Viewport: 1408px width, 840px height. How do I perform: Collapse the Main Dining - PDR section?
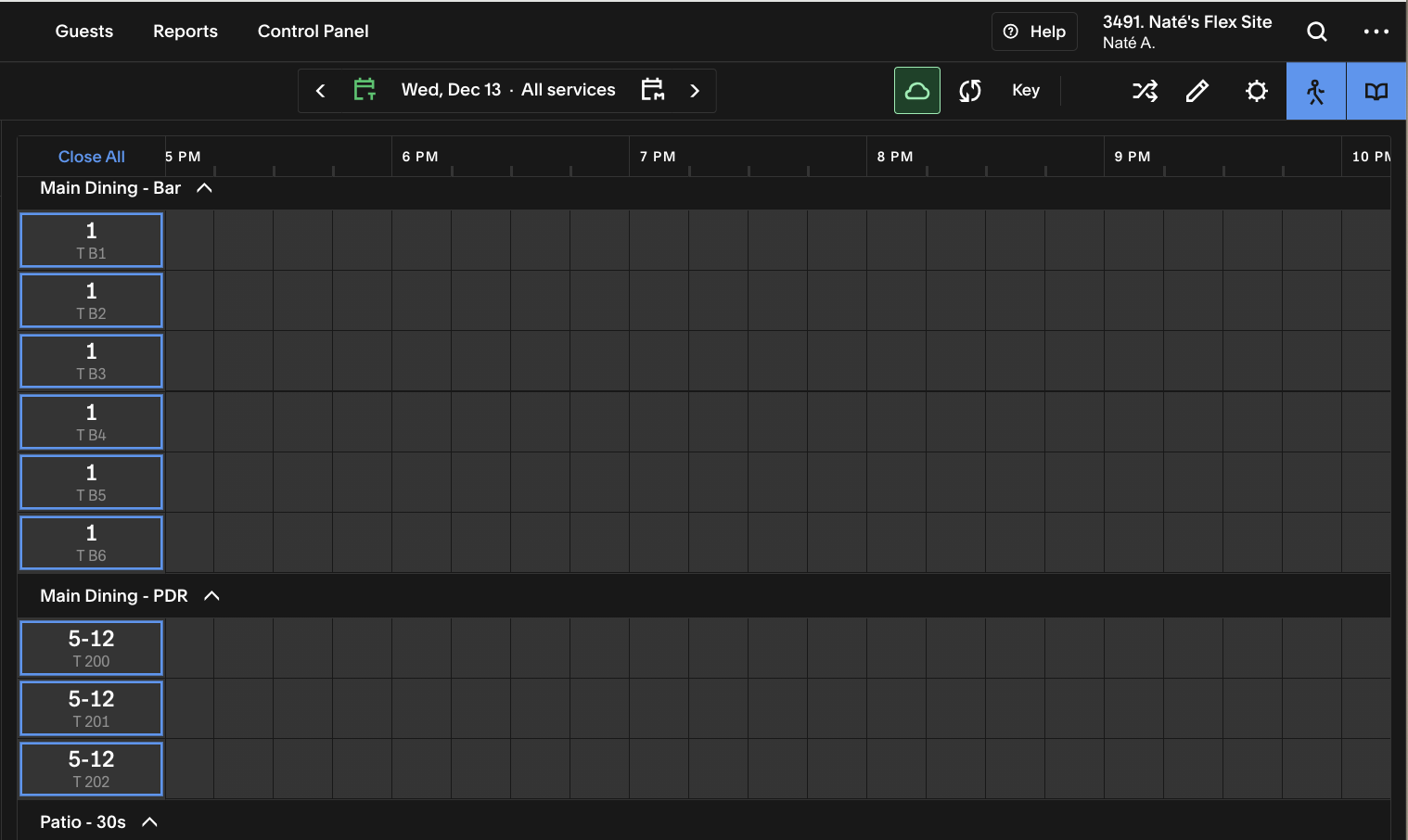(211, 596)
